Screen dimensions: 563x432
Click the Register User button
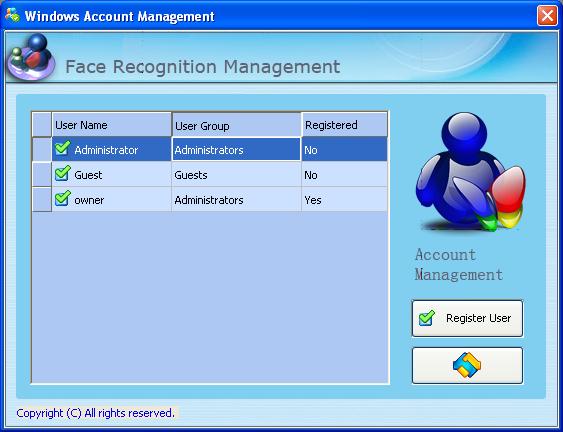(467, 318)
